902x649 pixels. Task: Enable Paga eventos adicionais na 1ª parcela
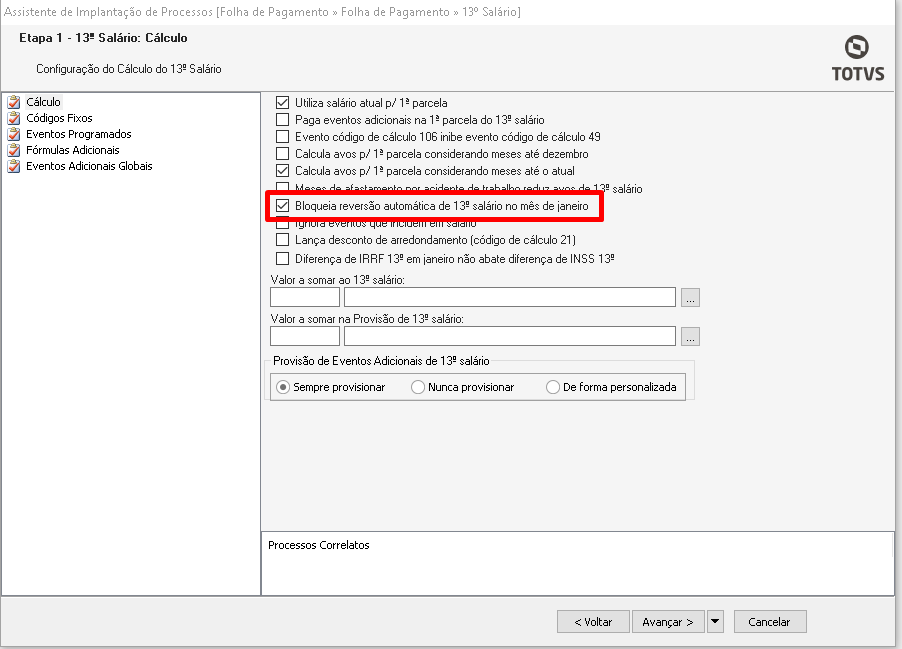coord(282,120)
